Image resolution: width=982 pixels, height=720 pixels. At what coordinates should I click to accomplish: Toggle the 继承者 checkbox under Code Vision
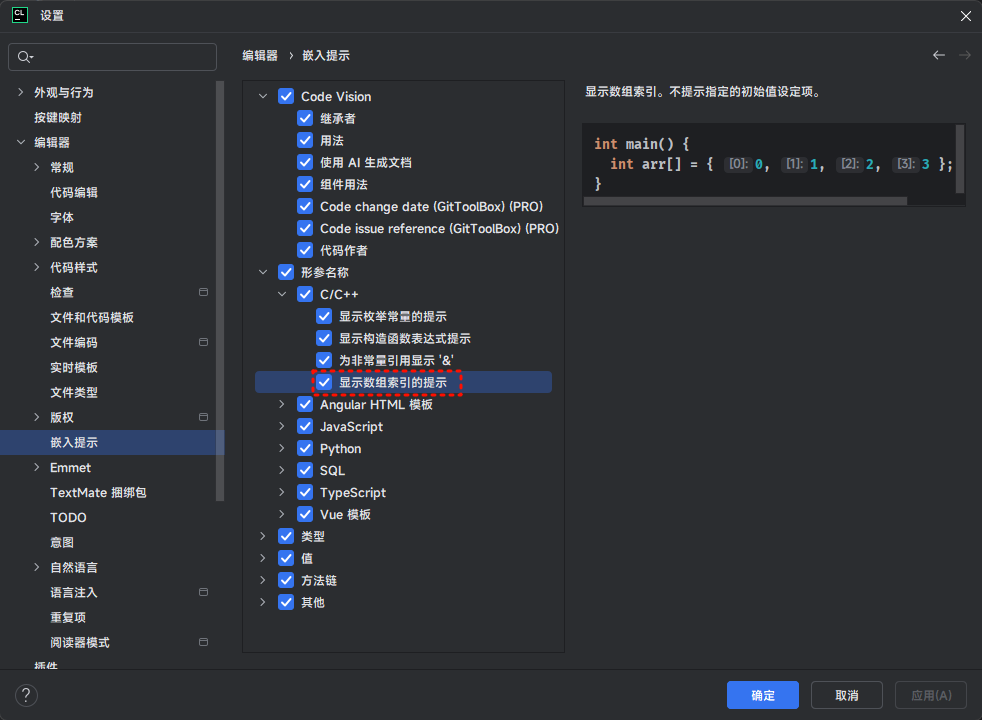[x=305, y=118]
